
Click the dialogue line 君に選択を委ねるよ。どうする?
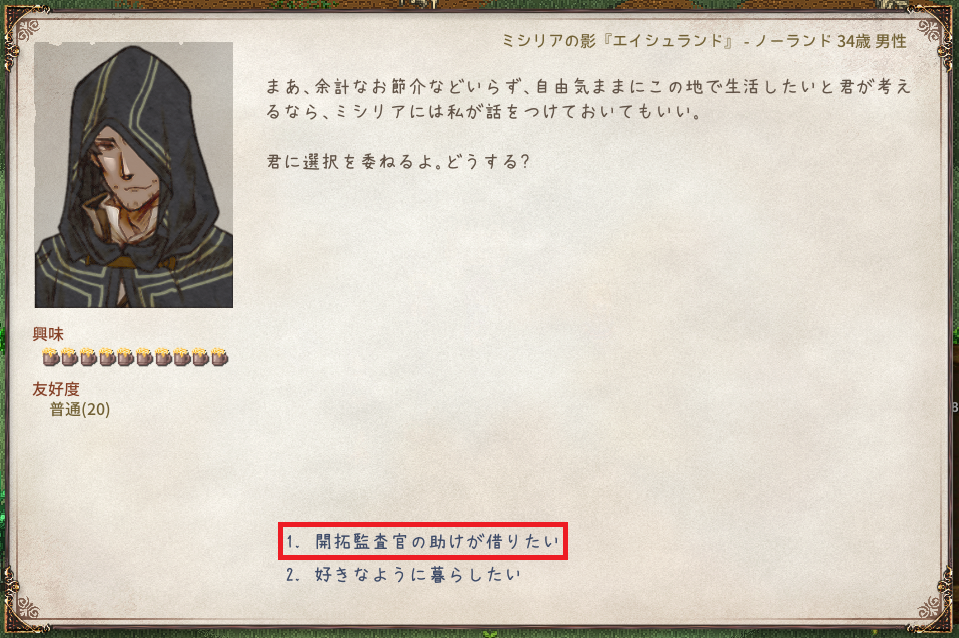pyautogui.click(x=398, y=161)
